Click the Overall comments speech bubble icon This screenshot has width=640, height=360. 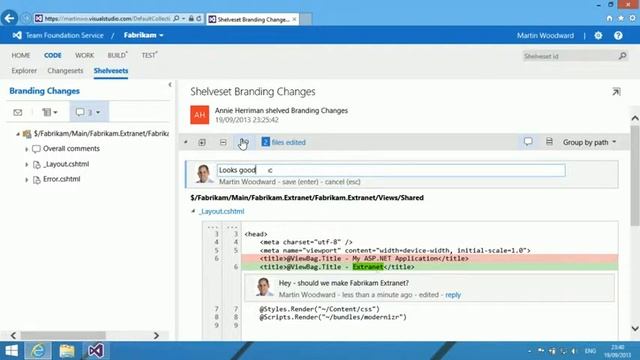pos(36,149)
